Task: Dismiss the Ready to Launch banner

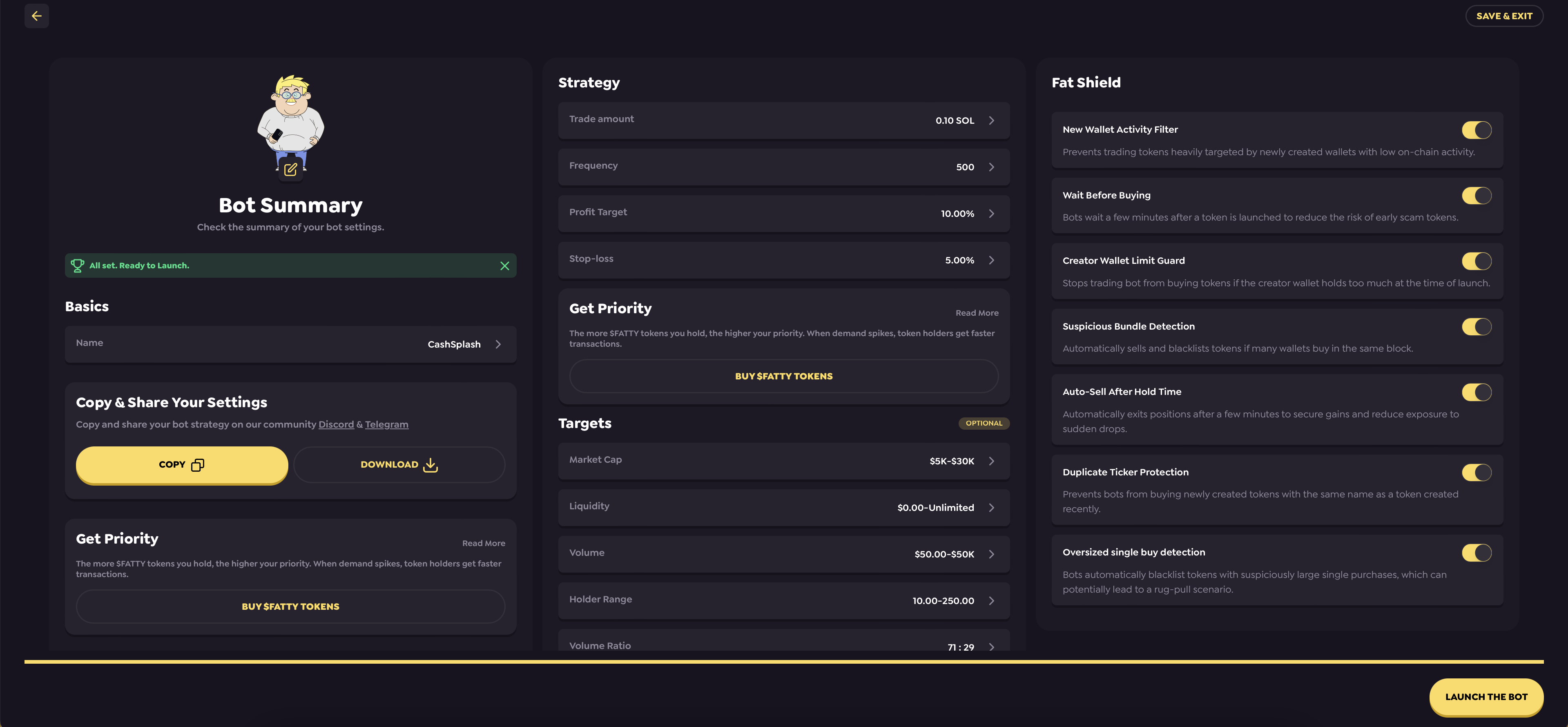Action: (504, 265)
